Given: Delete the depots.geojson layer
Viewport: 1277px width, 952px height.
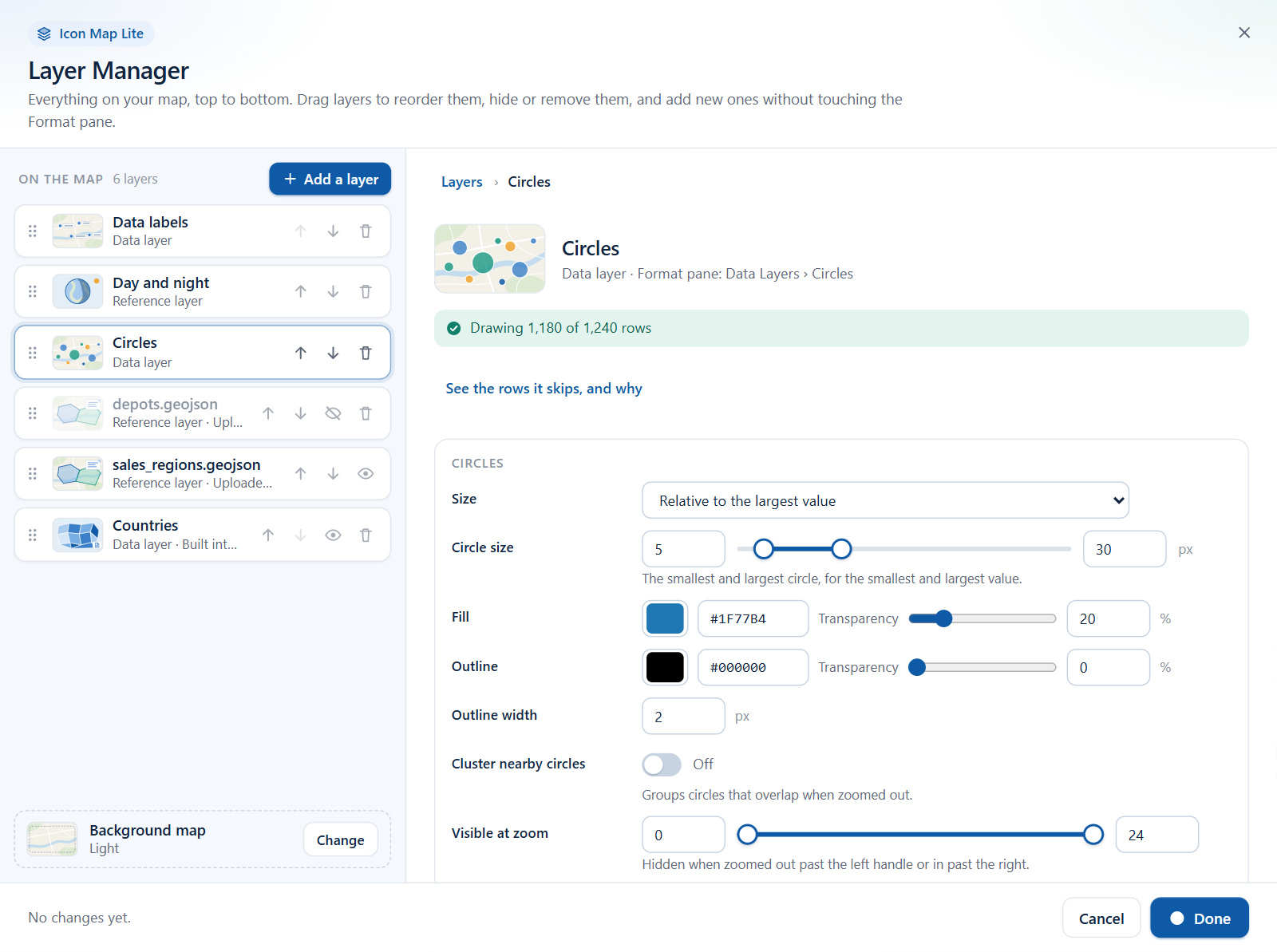Looking at the screenshot, I should tap(366, 413).
